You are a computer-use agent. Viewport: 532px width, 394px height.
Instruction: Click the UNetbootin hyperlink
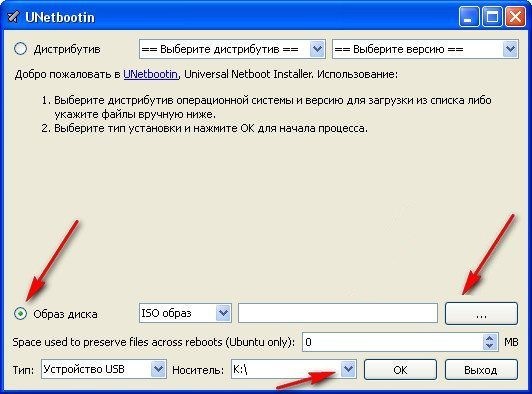[151, 74]
